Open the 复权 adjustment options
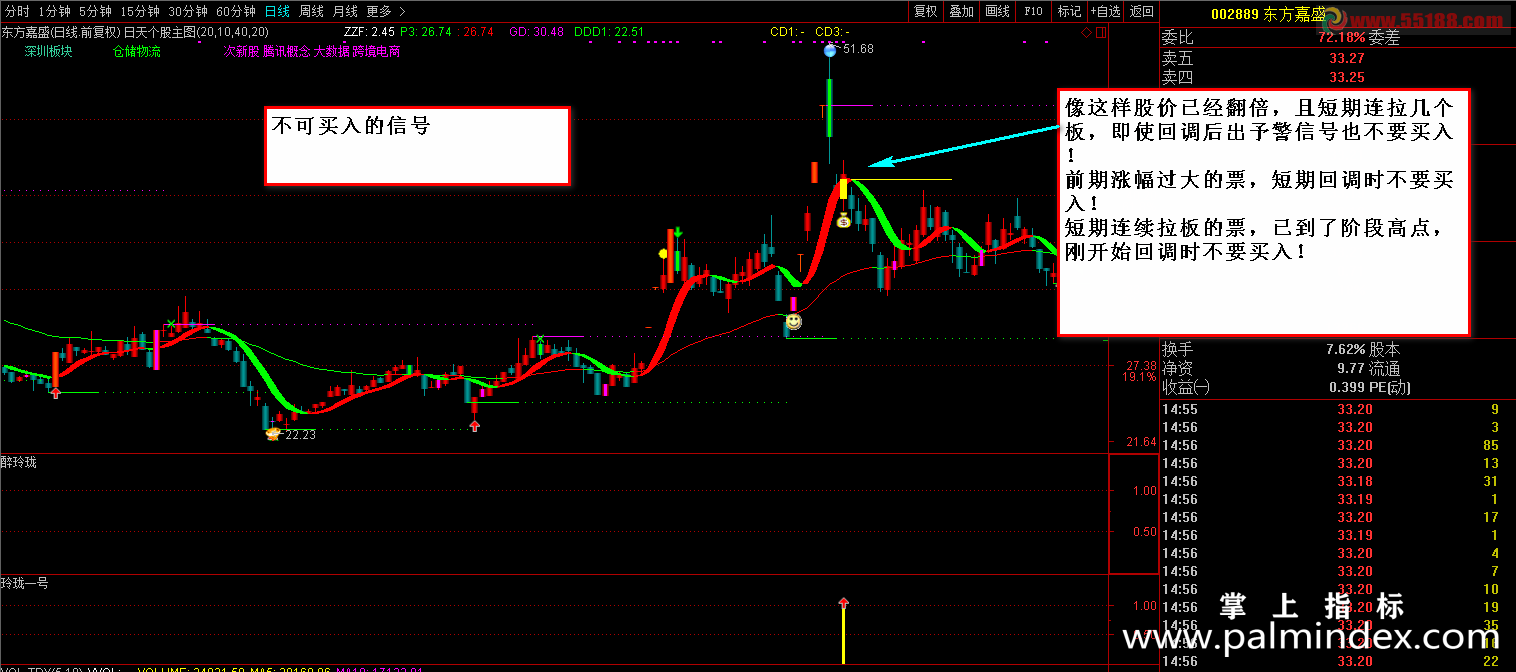This screenshot has width=1516, height=672. (926, 11)
